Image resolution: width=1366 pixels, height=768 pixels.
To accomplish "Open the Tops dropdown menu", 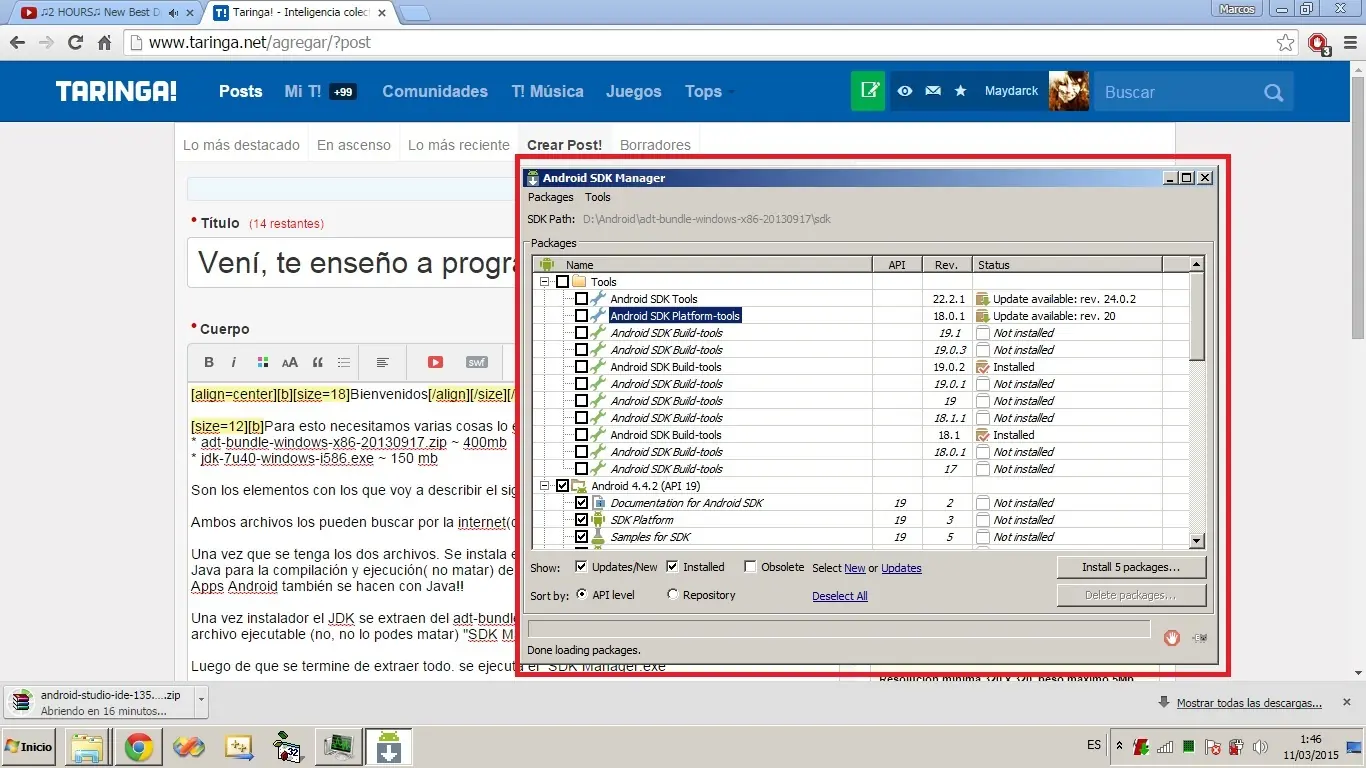I will coord(709,91).
